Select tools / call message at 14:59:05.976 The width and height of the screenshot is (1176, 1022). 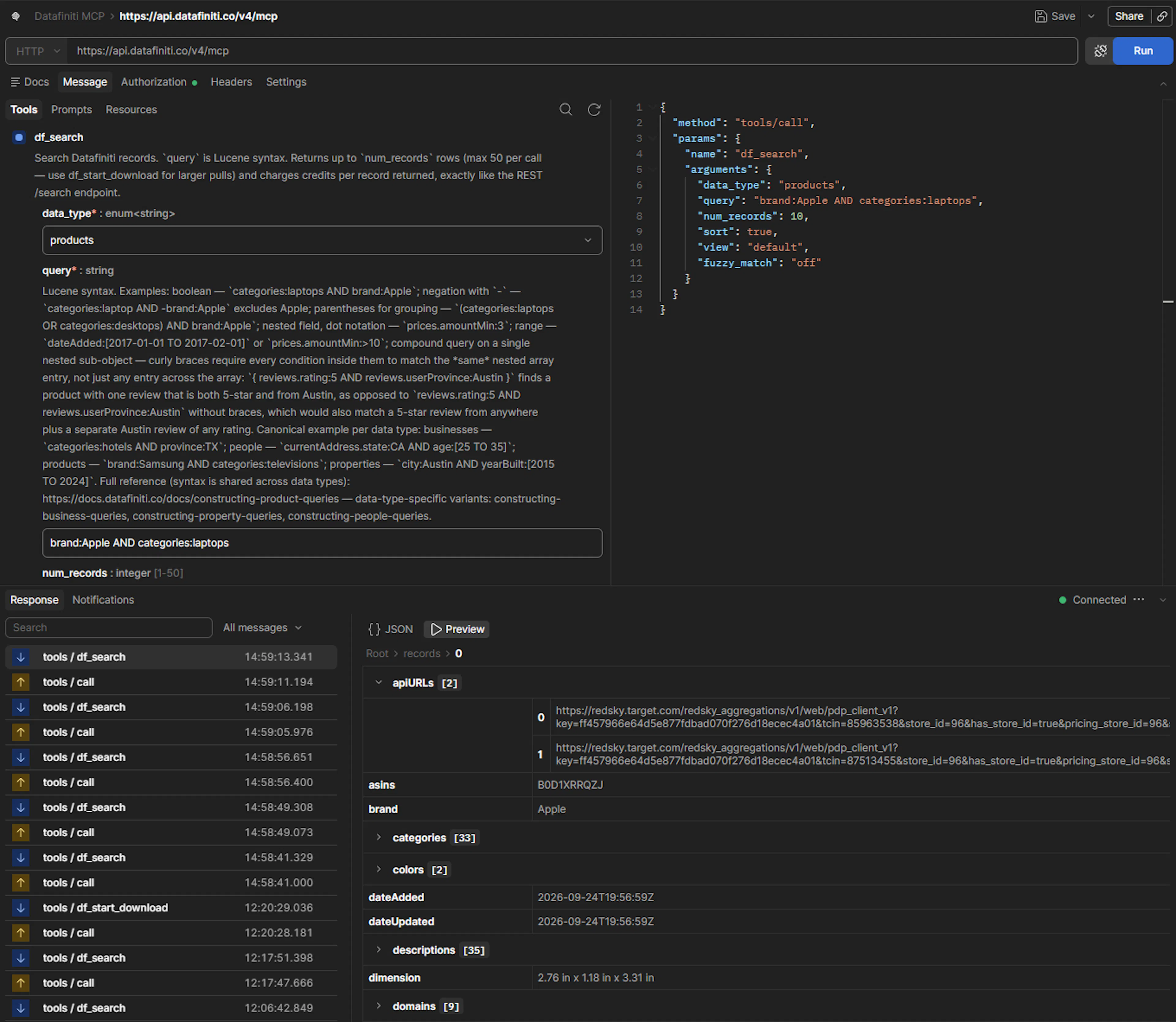click(171, 732)
